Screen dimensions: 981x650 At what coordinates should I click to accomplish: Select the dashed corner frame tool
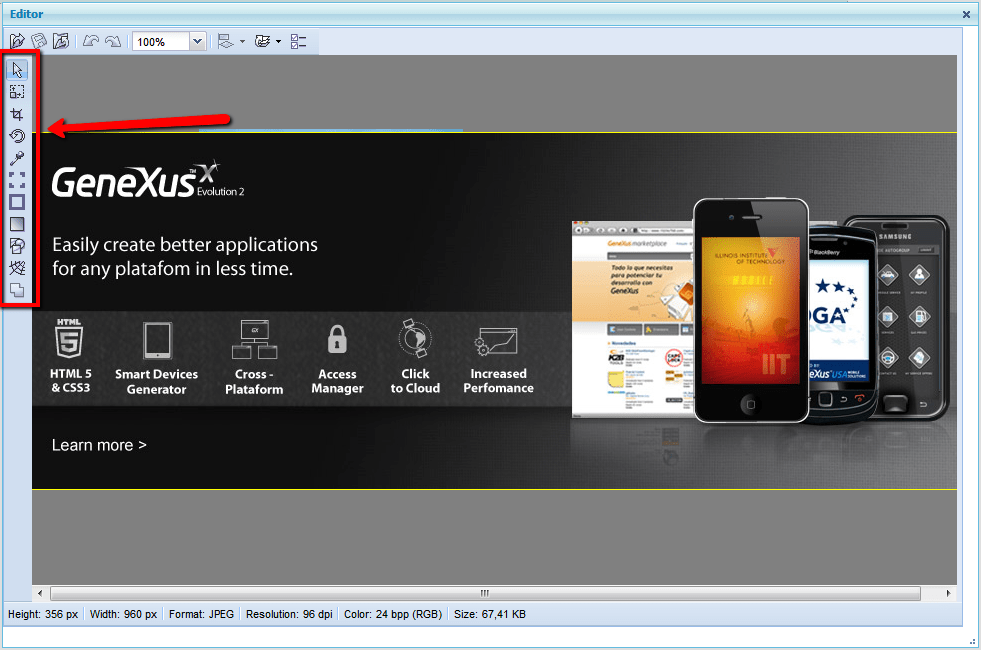tap(17, 180)
